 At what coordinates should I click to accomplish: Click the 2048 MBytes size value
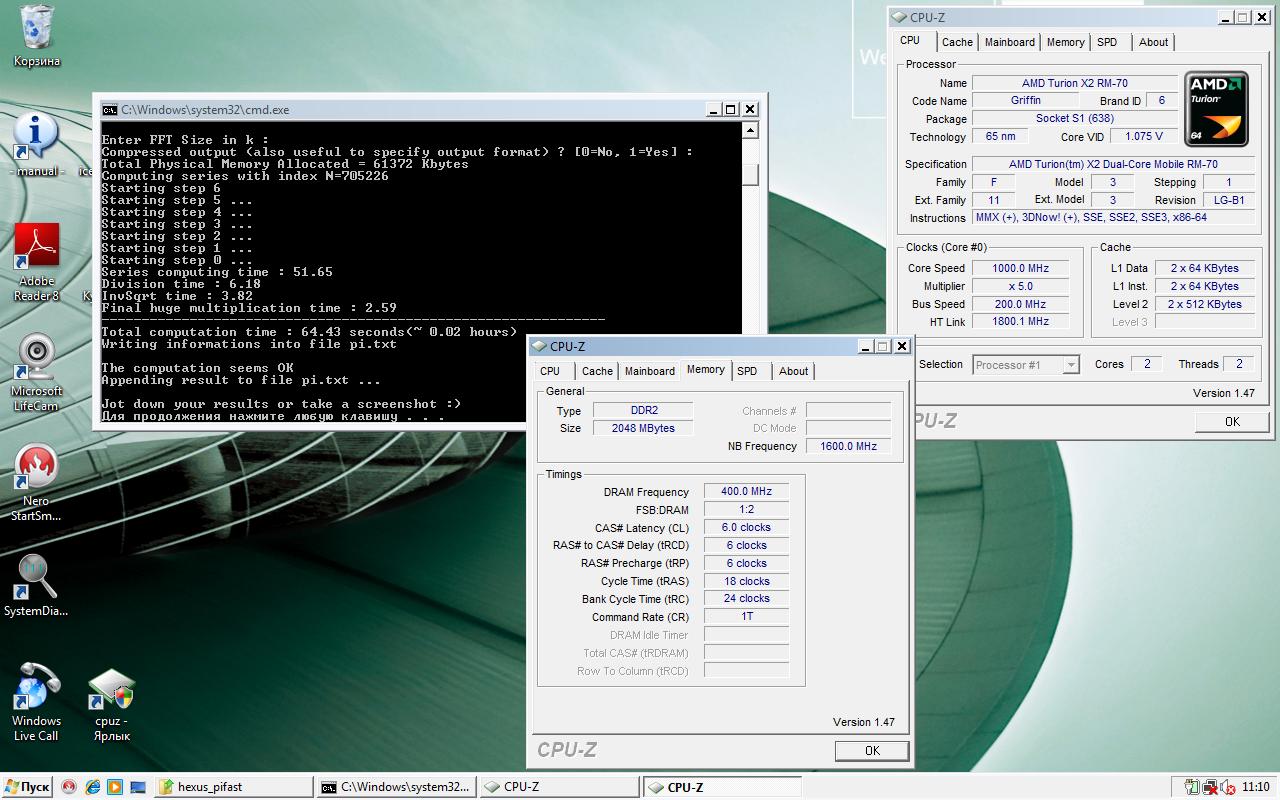point(643,428)
